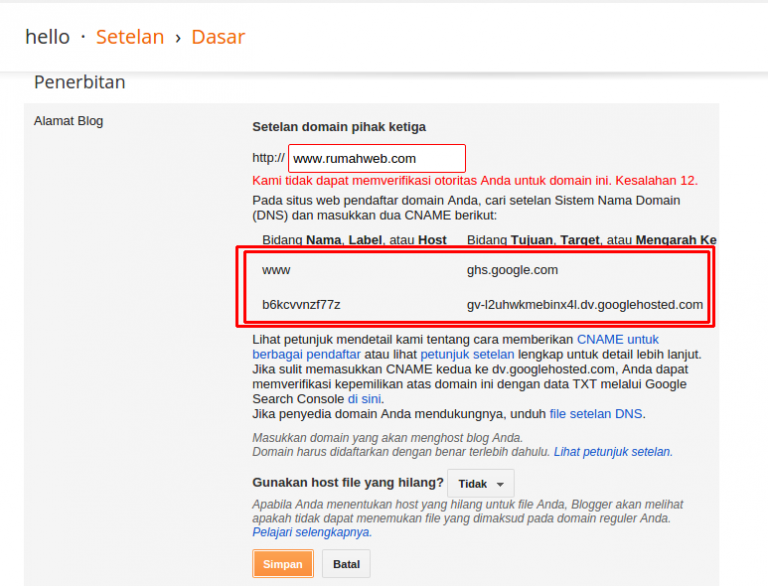Select the gv-l2uhwkmebinx4l.dv.googlehosted.com target
768x586 pixels.
coord(585,305)
